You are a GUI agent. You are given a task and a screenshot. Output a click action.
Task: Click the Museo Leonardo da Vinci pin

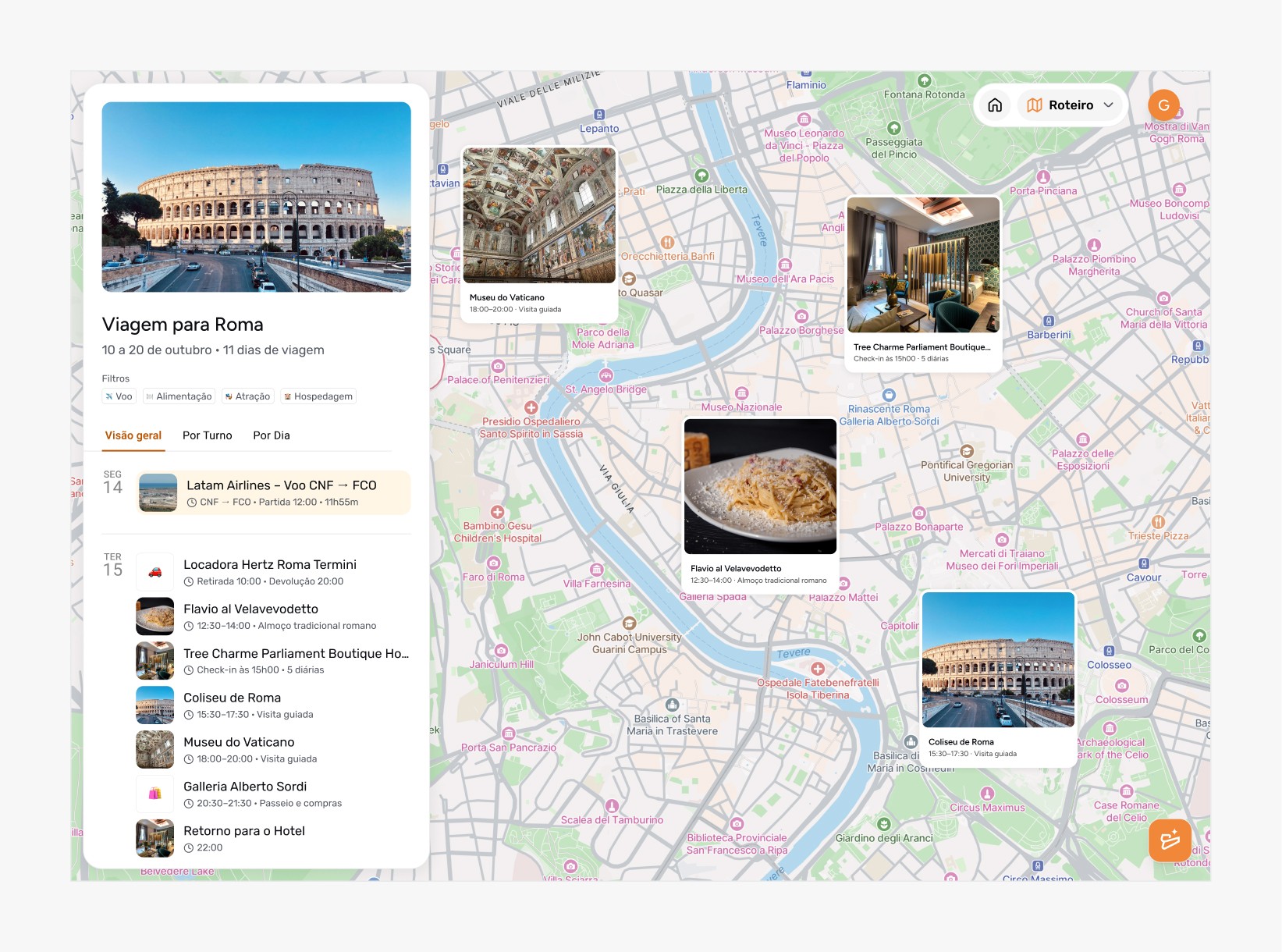click(x=804, y=119)
